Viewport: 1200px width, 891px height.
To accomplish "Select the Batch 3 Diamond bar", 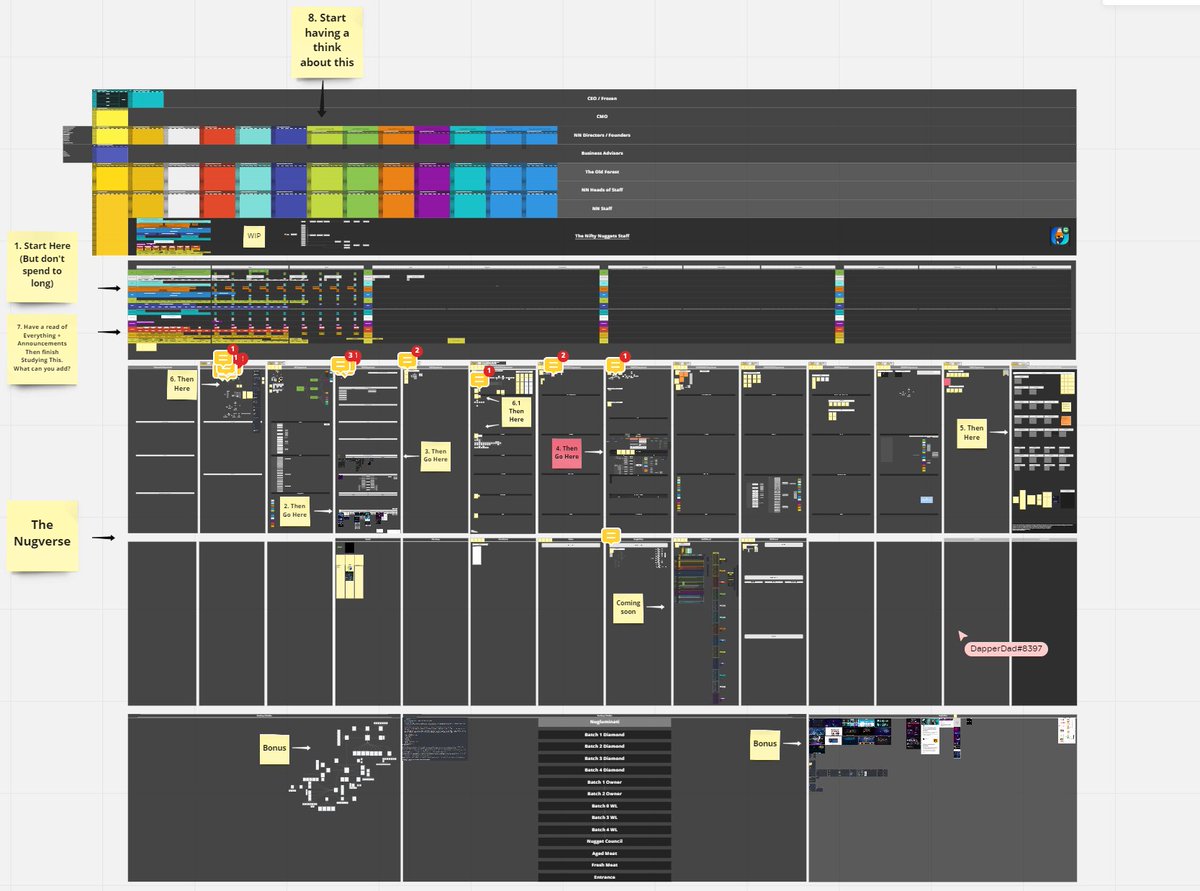I will point(604,758).
